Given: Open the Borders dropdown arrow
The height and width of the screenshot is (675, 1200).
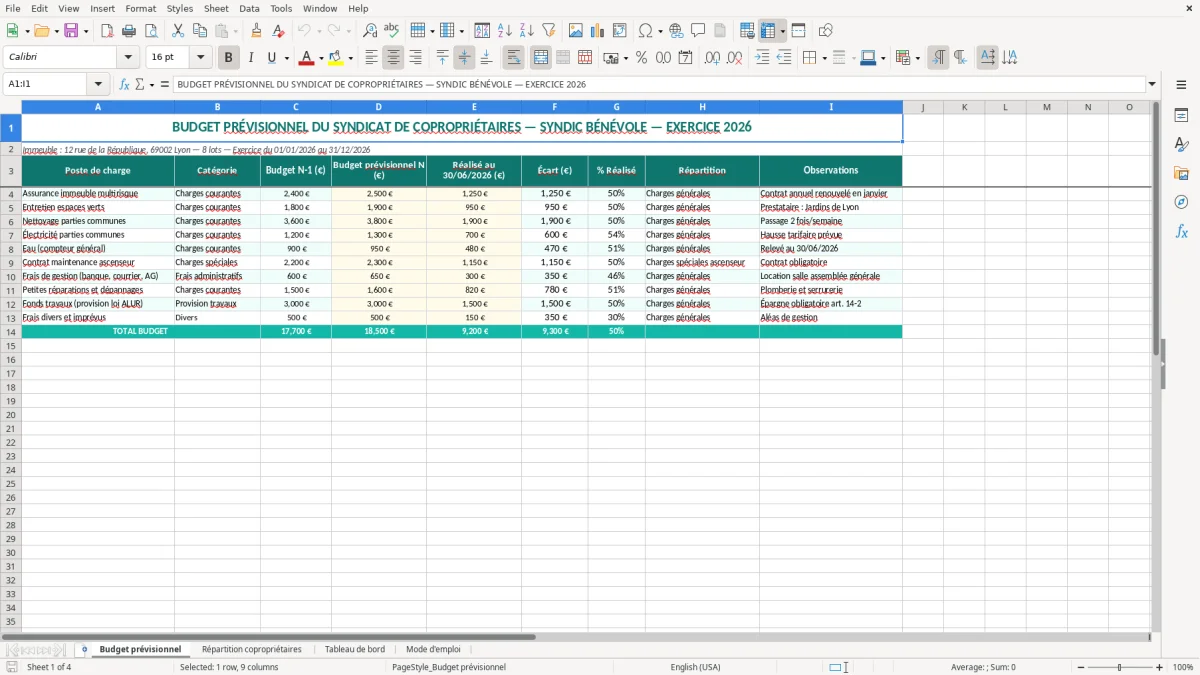Looking at the screenshot, I should click(824, 58).
